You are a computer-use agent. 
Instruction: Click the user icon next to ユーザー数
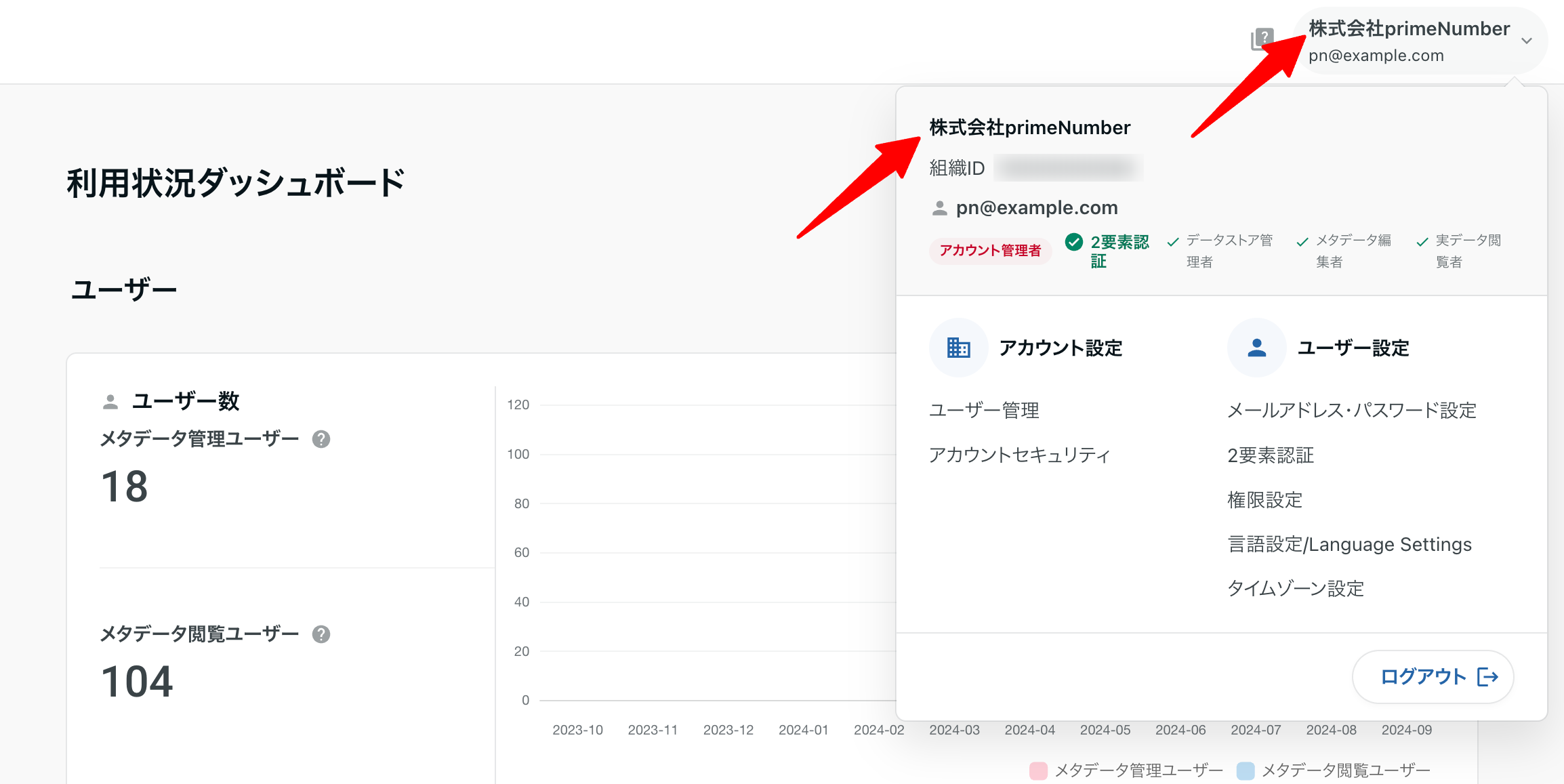pyautogui.click(x=110, y=402)
